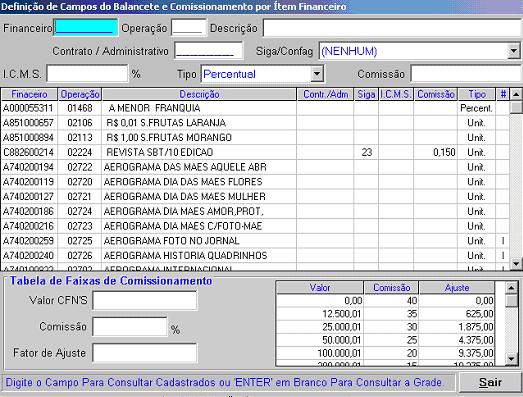Click the Finaceiro column header

(x=29, y=94)
